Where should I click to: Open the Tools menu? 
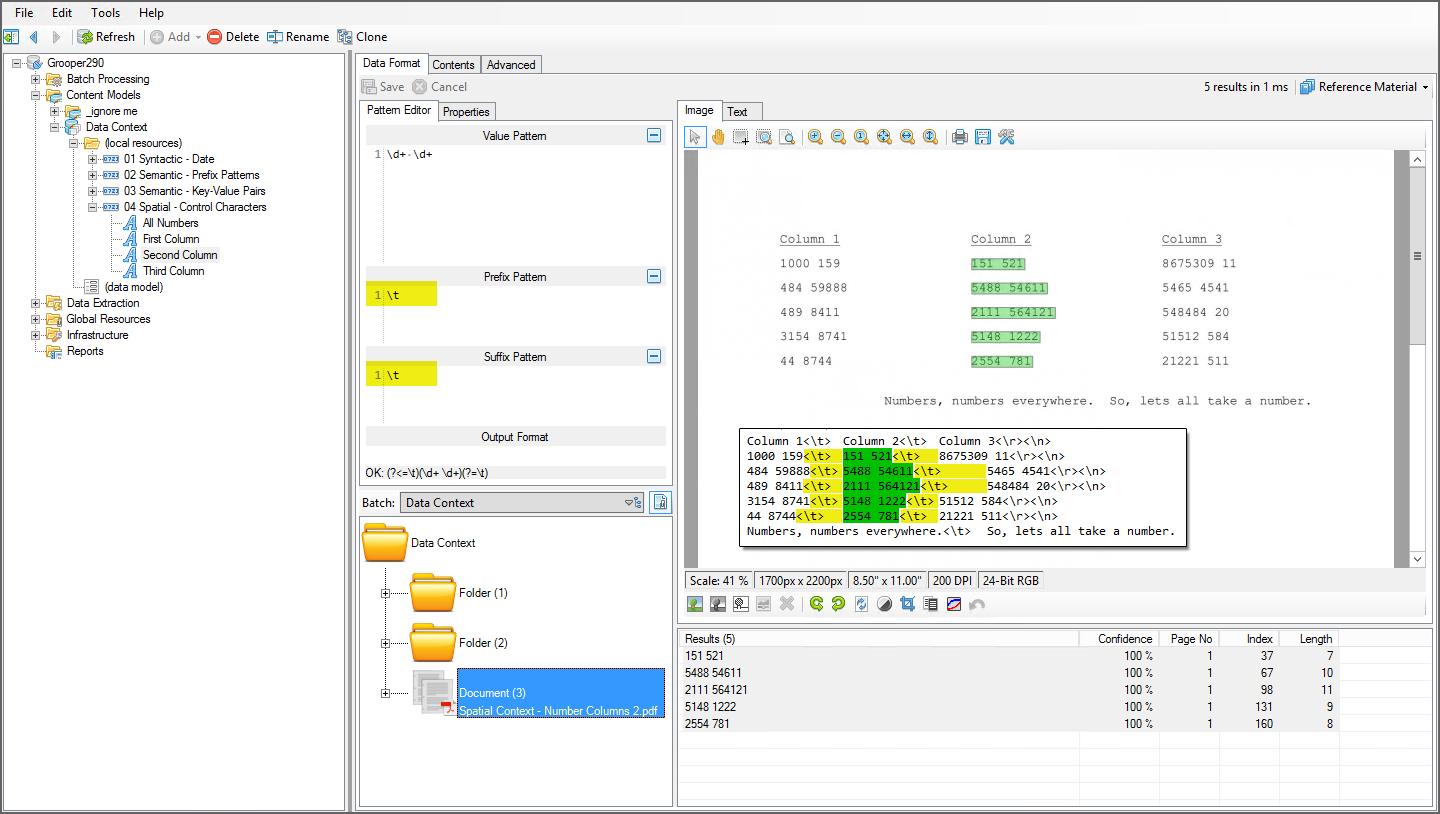point(105,13)
